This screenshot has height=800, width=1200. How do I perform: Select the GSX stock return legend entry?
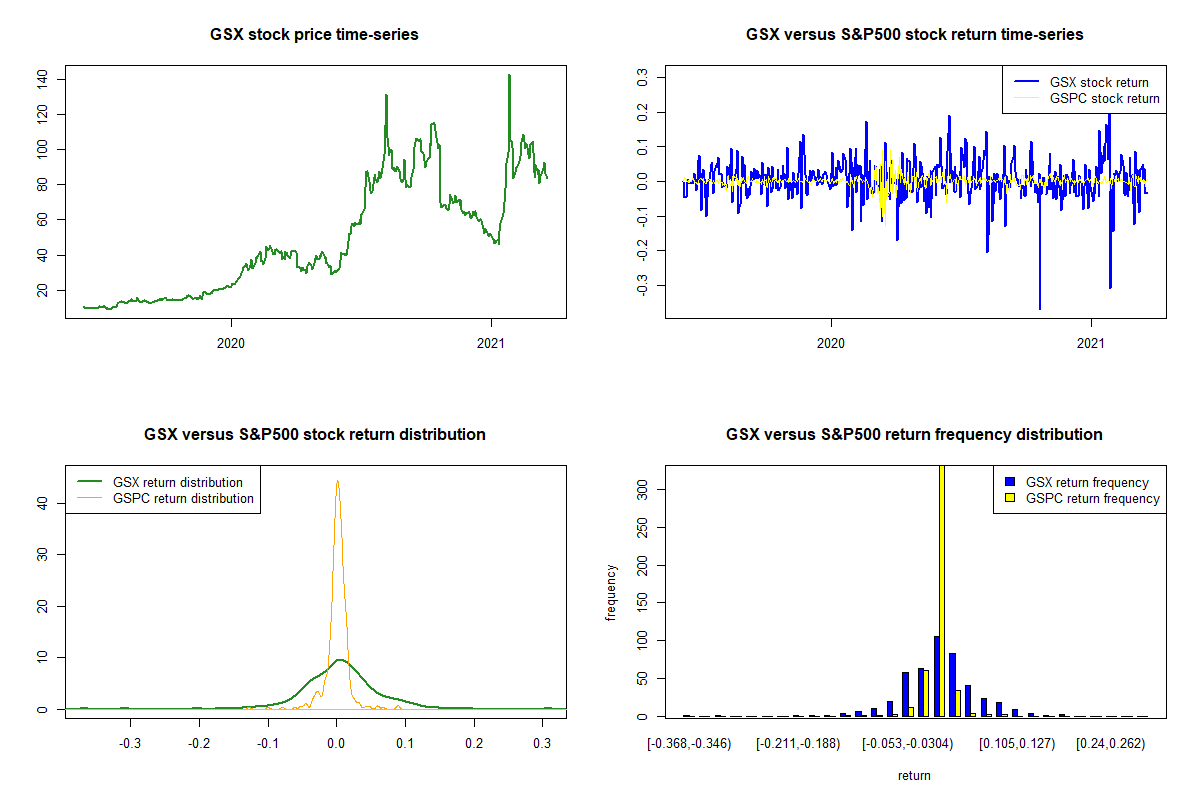tap(1098, 82)
